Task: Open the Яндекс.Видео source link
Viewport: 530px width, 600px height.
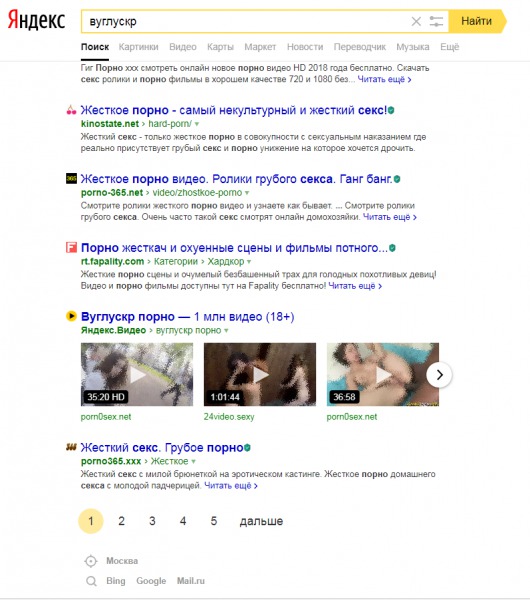Action: pyautogui.click(x=113, y=330)
